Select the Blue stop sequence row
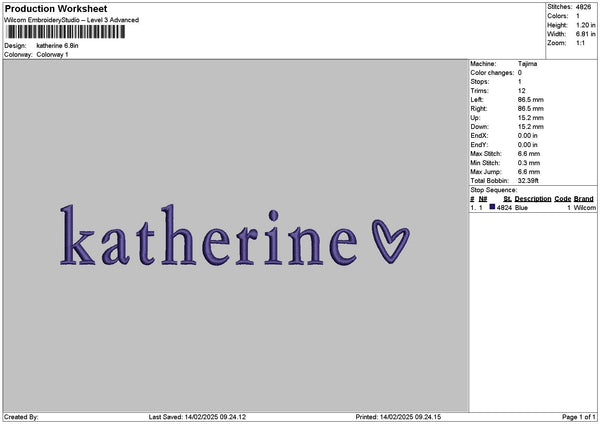The width and height of the screenshot is (600, 424). [532, 207]
